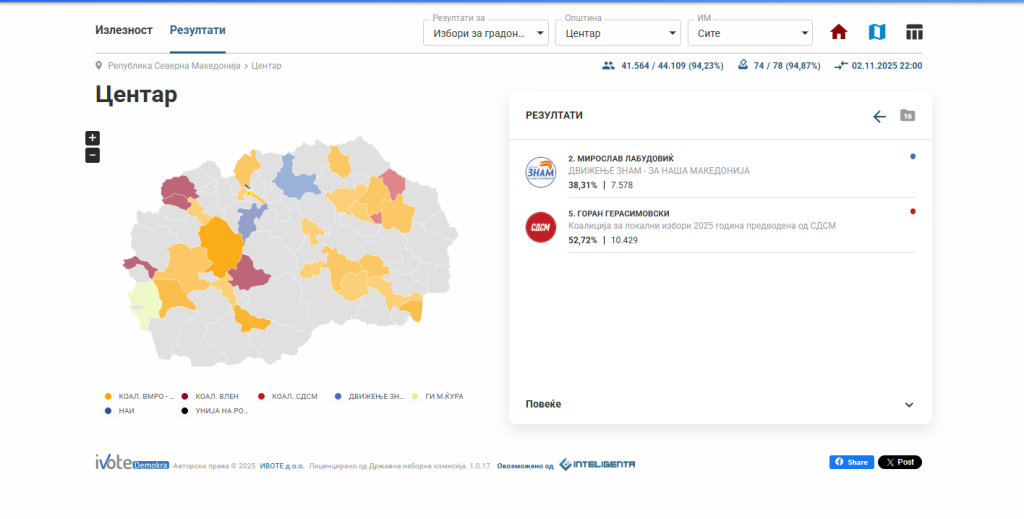Switch to the Излезност tab
This screenshot has width=1024, height=519.
[124, 30]
